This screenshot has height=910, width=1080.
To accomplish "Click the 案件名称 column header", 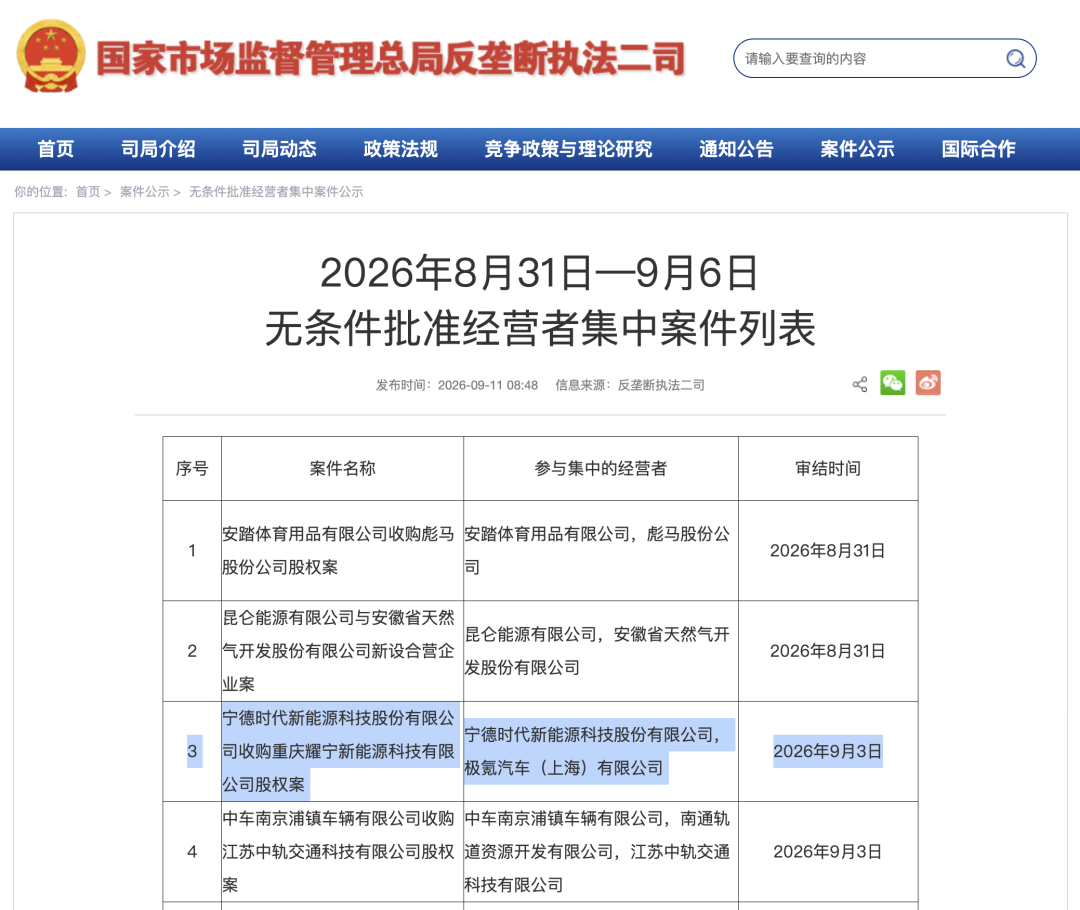I will [x=342, y=468].
